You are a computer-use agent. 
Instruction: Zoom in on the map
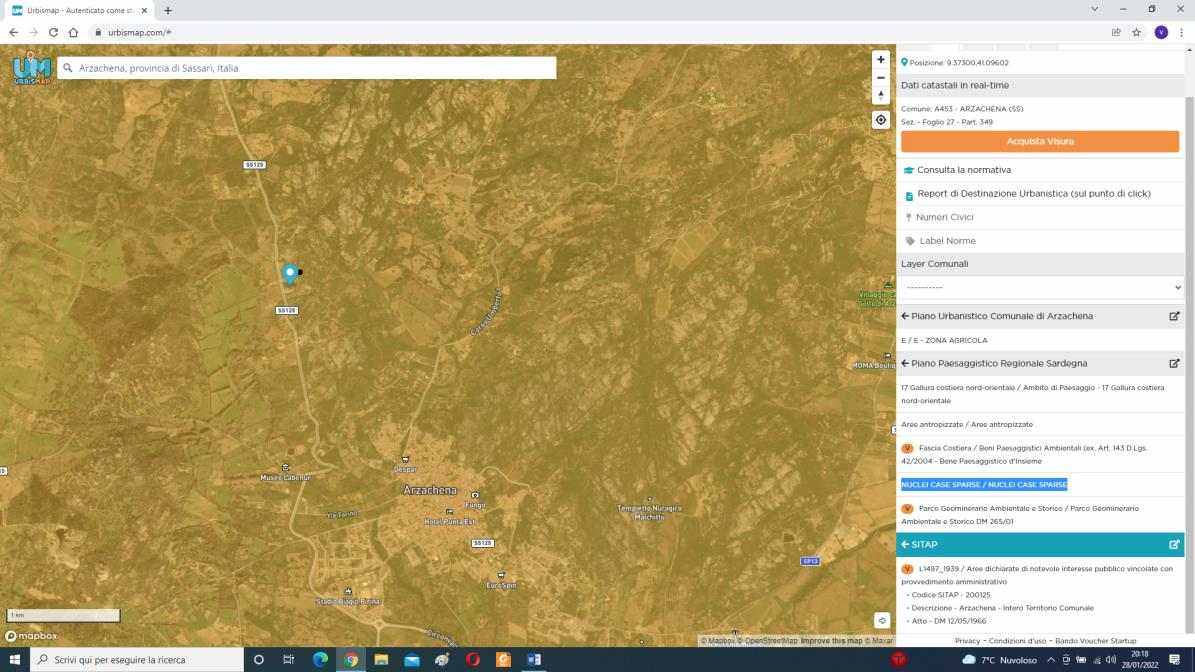click(x=881, y=60)
